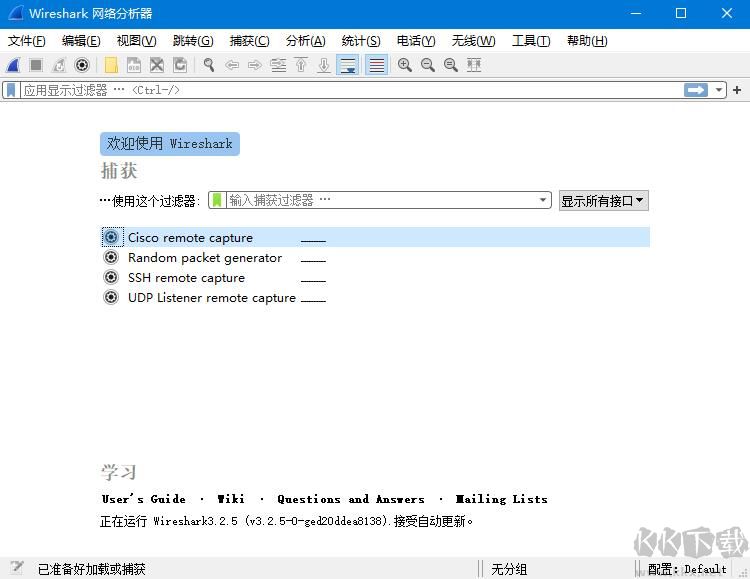Open display filter history dropdown arrow
Viewport: 750px width, 579px height.
click(718, 90)
